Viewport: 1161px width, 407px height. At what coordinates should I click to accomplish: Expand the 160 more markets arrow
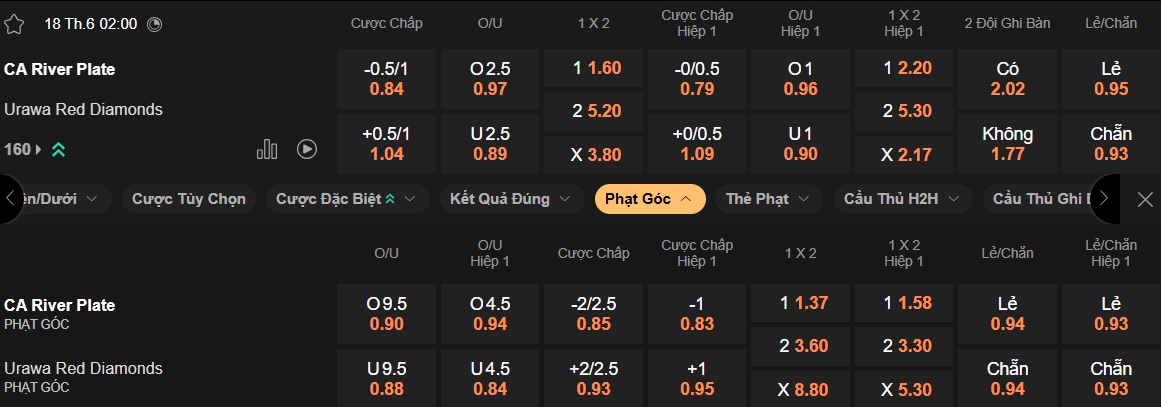tap(39, 150)
